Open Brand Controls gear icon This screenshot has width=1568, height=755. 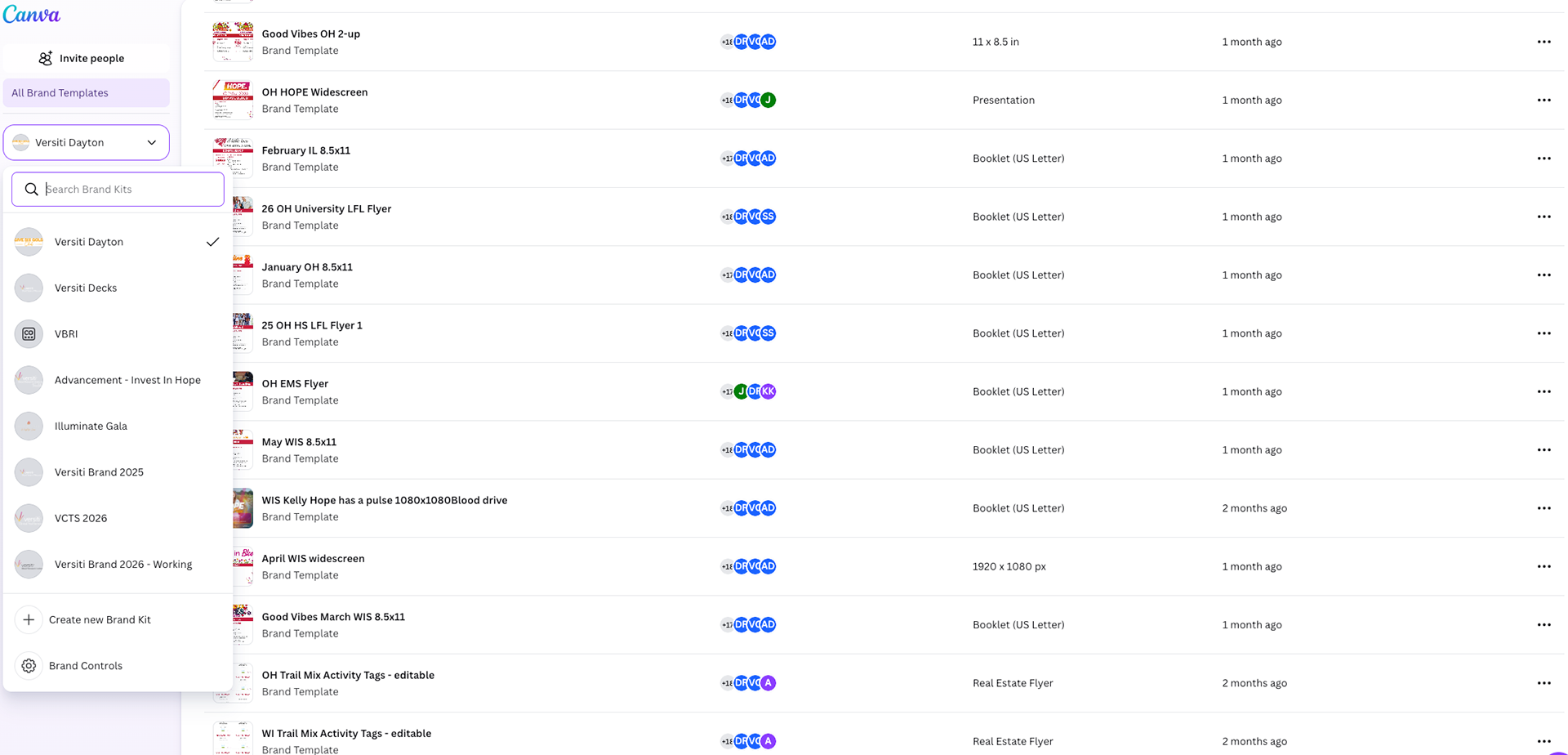point(29,666)
